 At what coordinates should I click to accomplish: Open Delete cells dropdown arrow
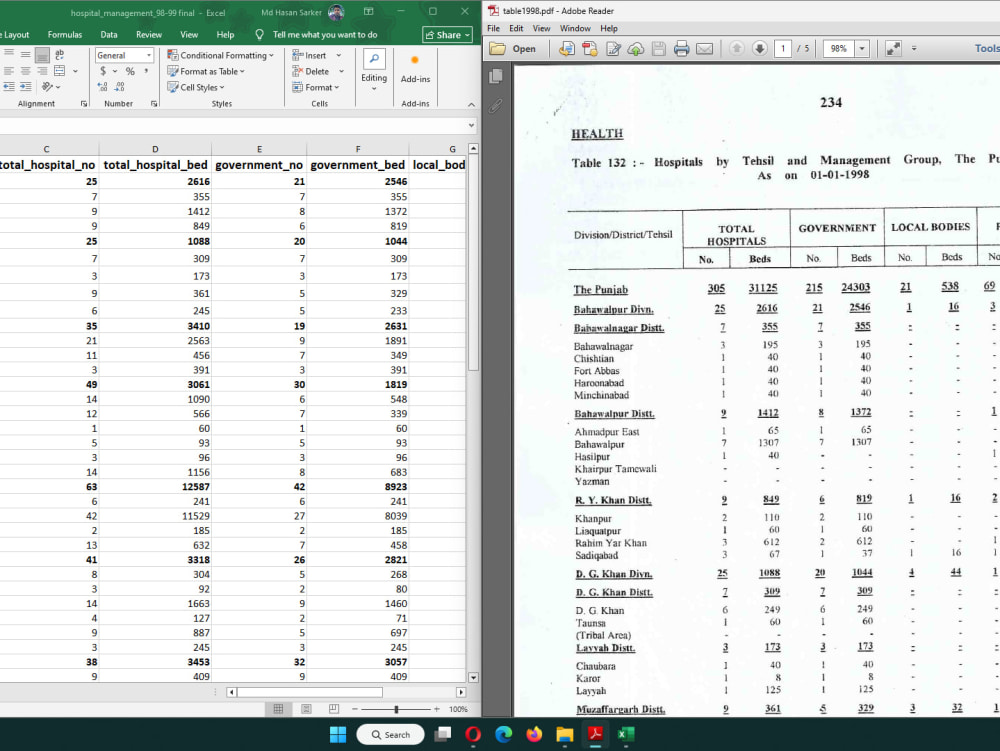[x=341, y=71]
